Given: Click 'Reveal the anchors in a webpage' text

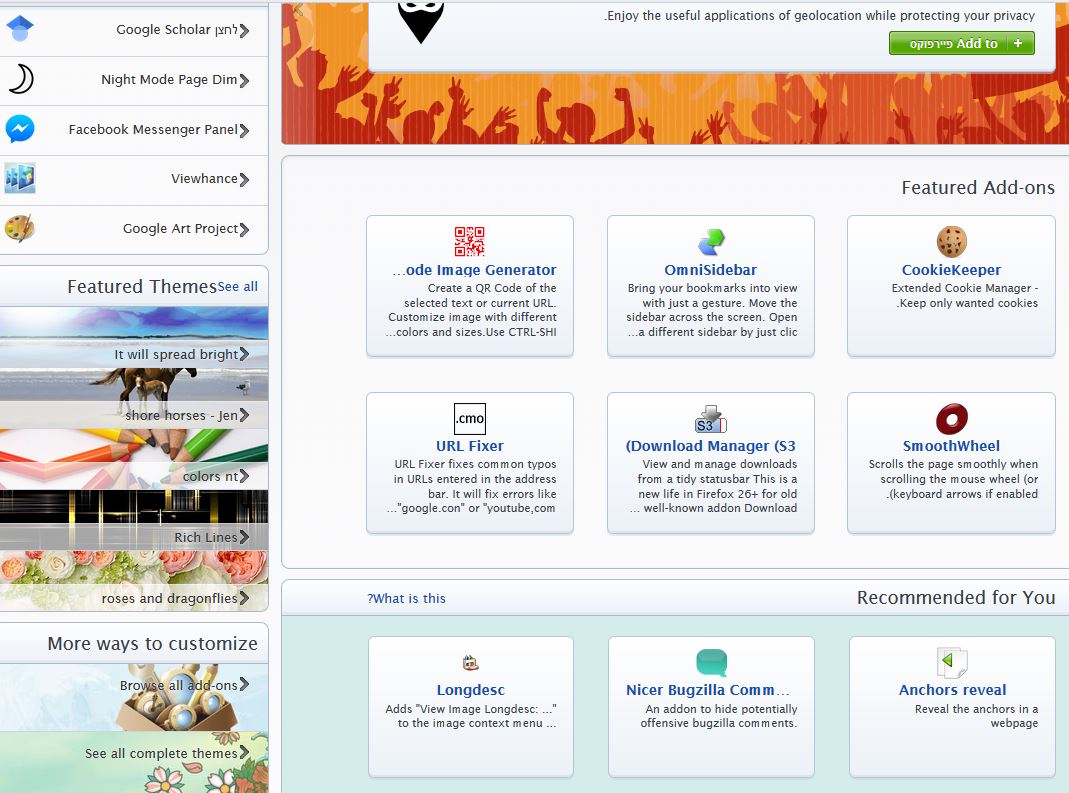Looking at the screenshot, I should 976,716.
